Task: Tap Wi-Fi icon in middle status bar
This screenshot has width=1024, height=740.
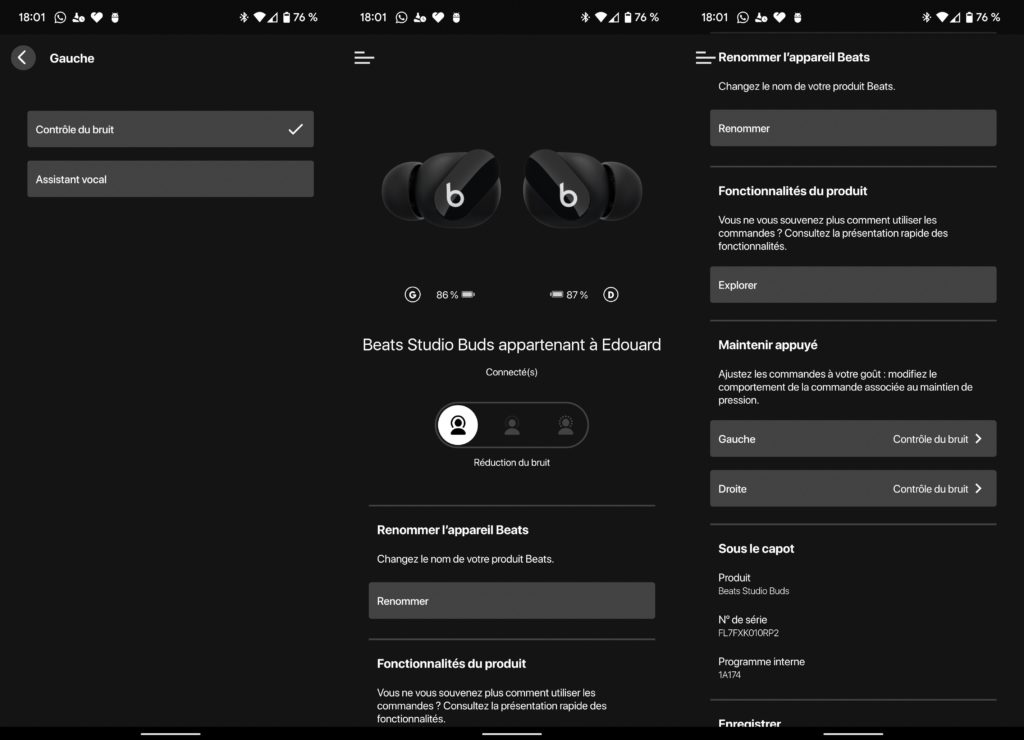Action: [x=600, y=17]
